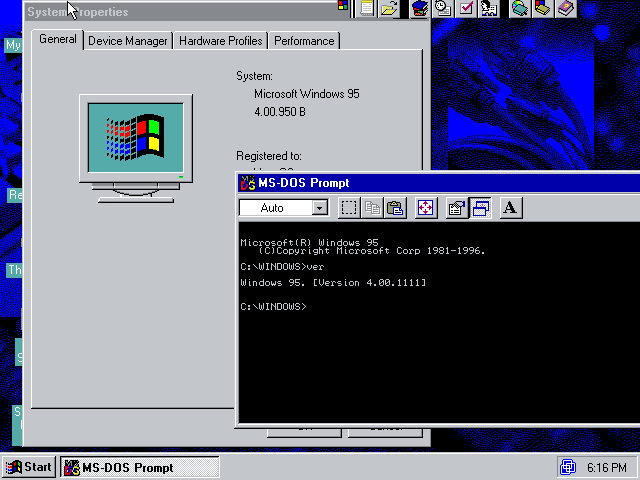Click the Paste clipboard icon in MS-DOS toolbar
This screenshot has width=640, height=480.
pos(395,208)
